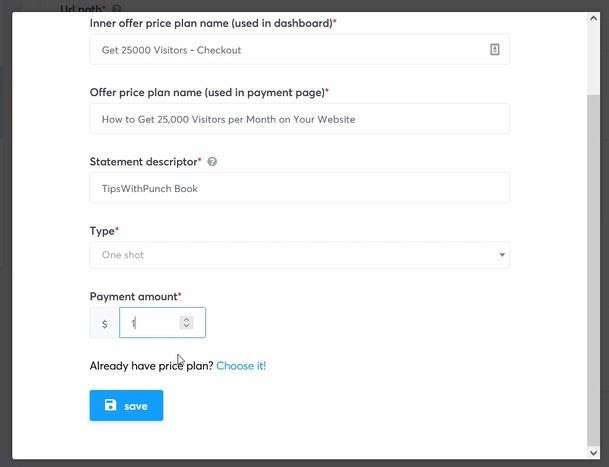Viewport: 609px width, 467px height.
Task: Click the dollar sign currency prefix
Action: 104,323
